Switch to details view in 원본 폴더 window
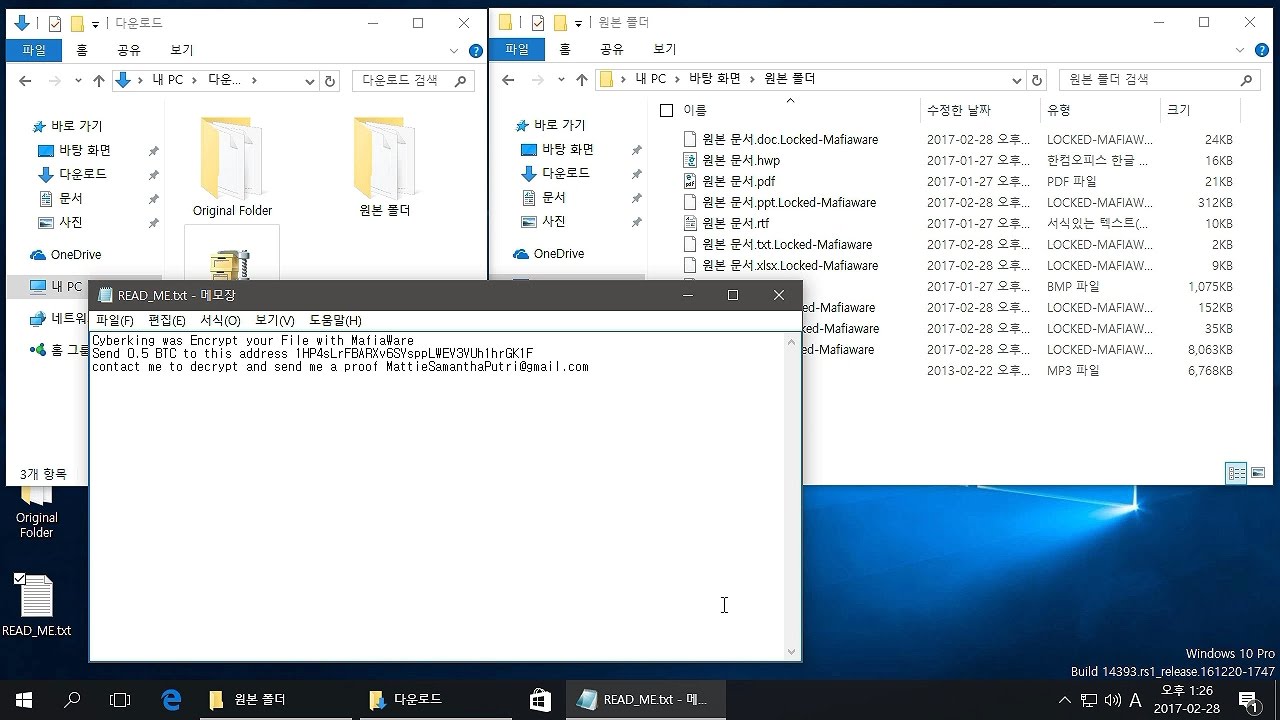Screen dimensions: 1280x720 pyautogui.click(x=1237, y=473)
